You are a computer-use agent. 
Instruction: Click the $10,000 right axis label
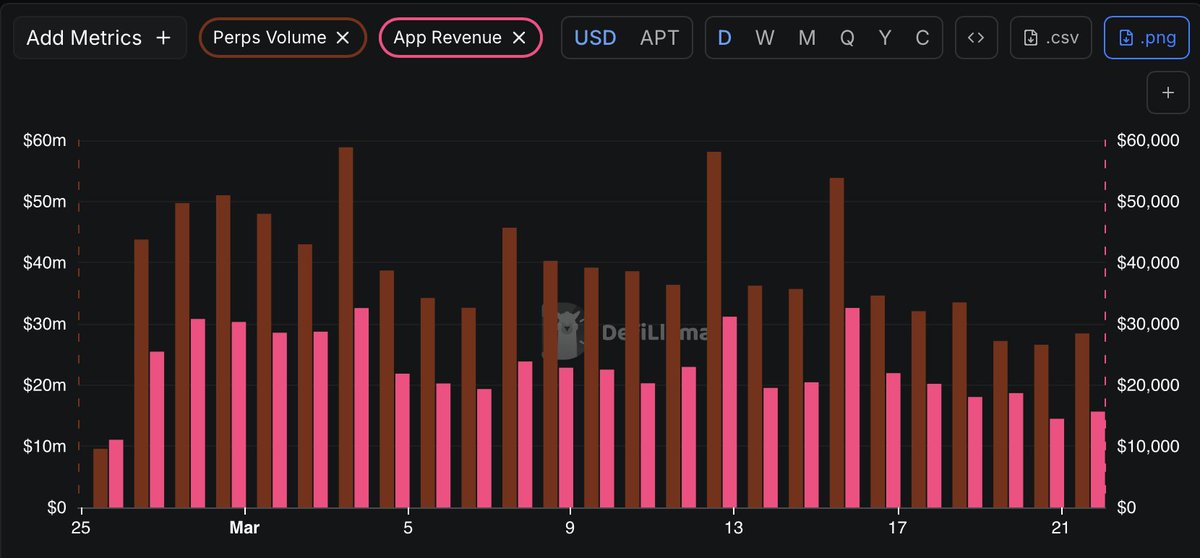point(1148,446)
